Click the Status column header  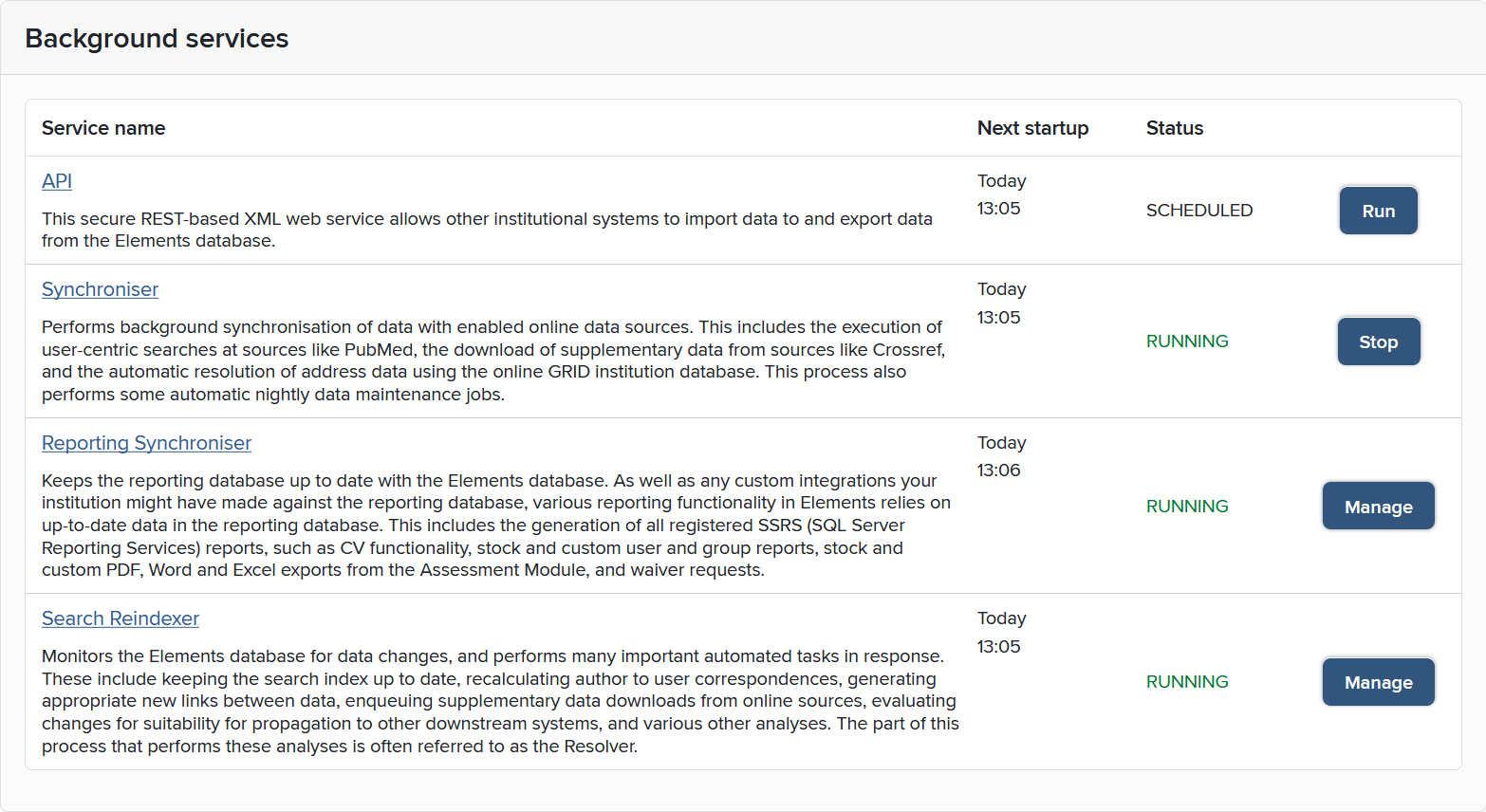coord(1174,128)
